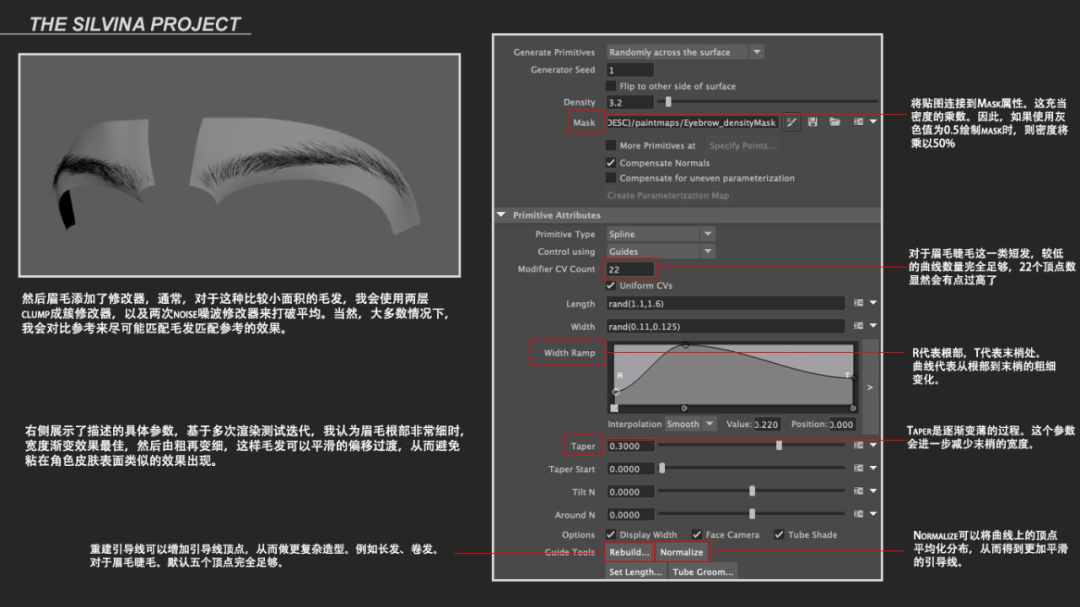
Task: Open the Primitive Type Spline dropdown
Action: click(708, 234)
